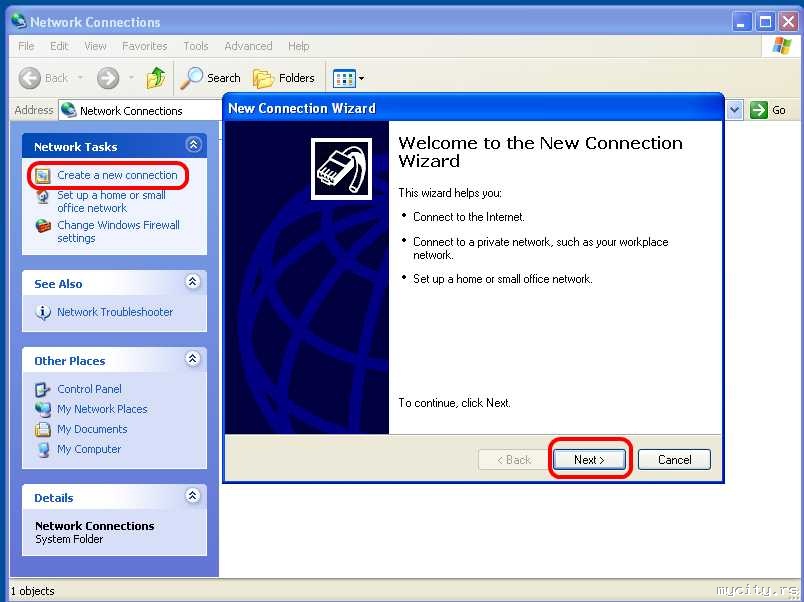Click the home network setup icon
Image resolution: width=804 pixels, height=602 pixels.
tap(43, 196)
